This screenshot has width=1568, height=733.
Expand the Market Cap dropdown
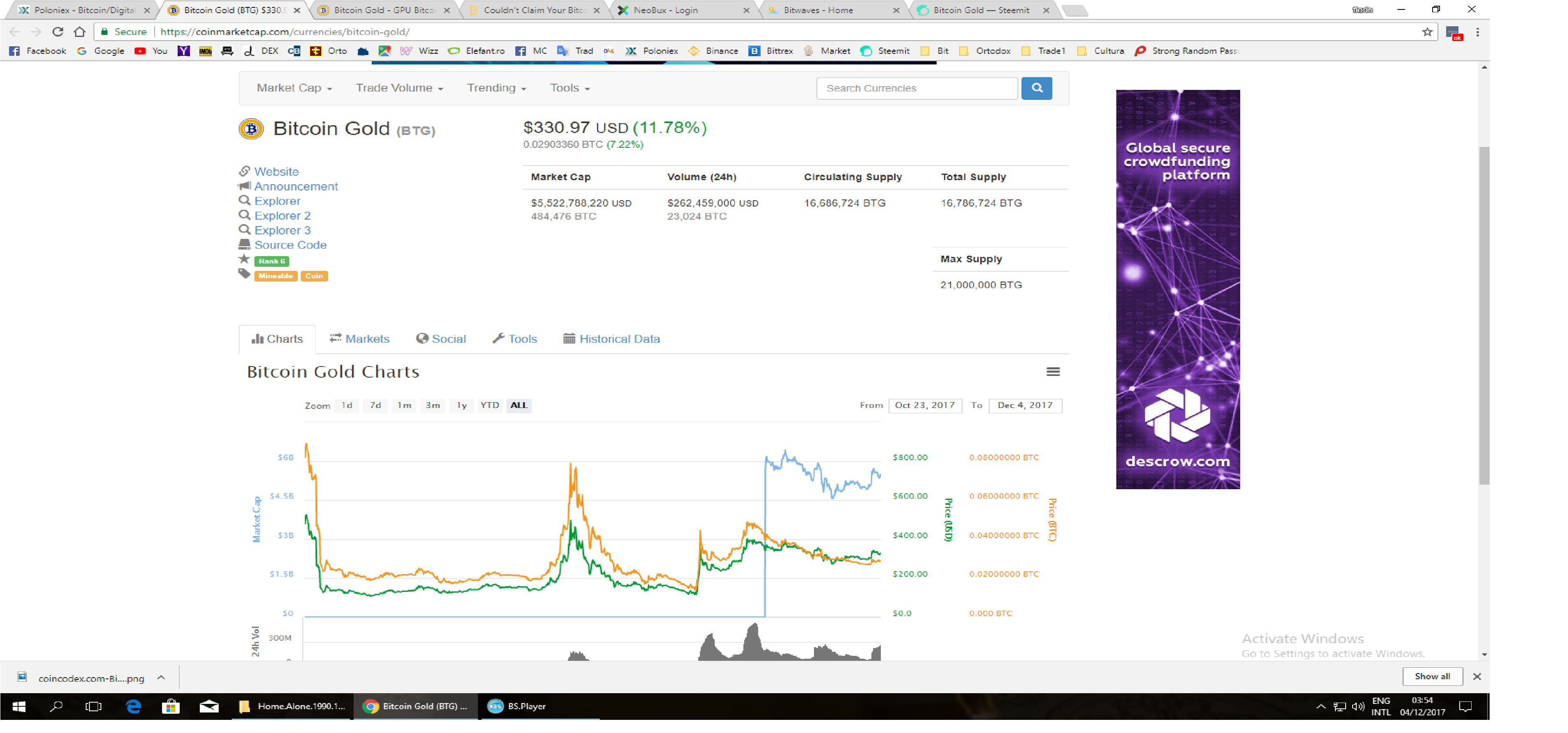point(295,88)
